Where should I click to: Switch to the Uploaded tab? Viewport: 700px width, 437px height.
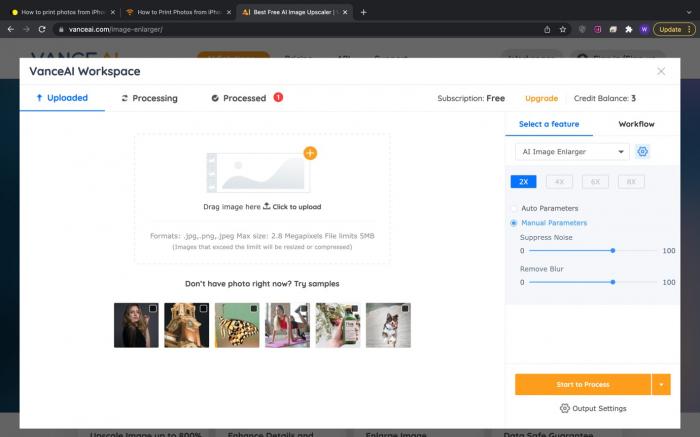tap(62, 98)
